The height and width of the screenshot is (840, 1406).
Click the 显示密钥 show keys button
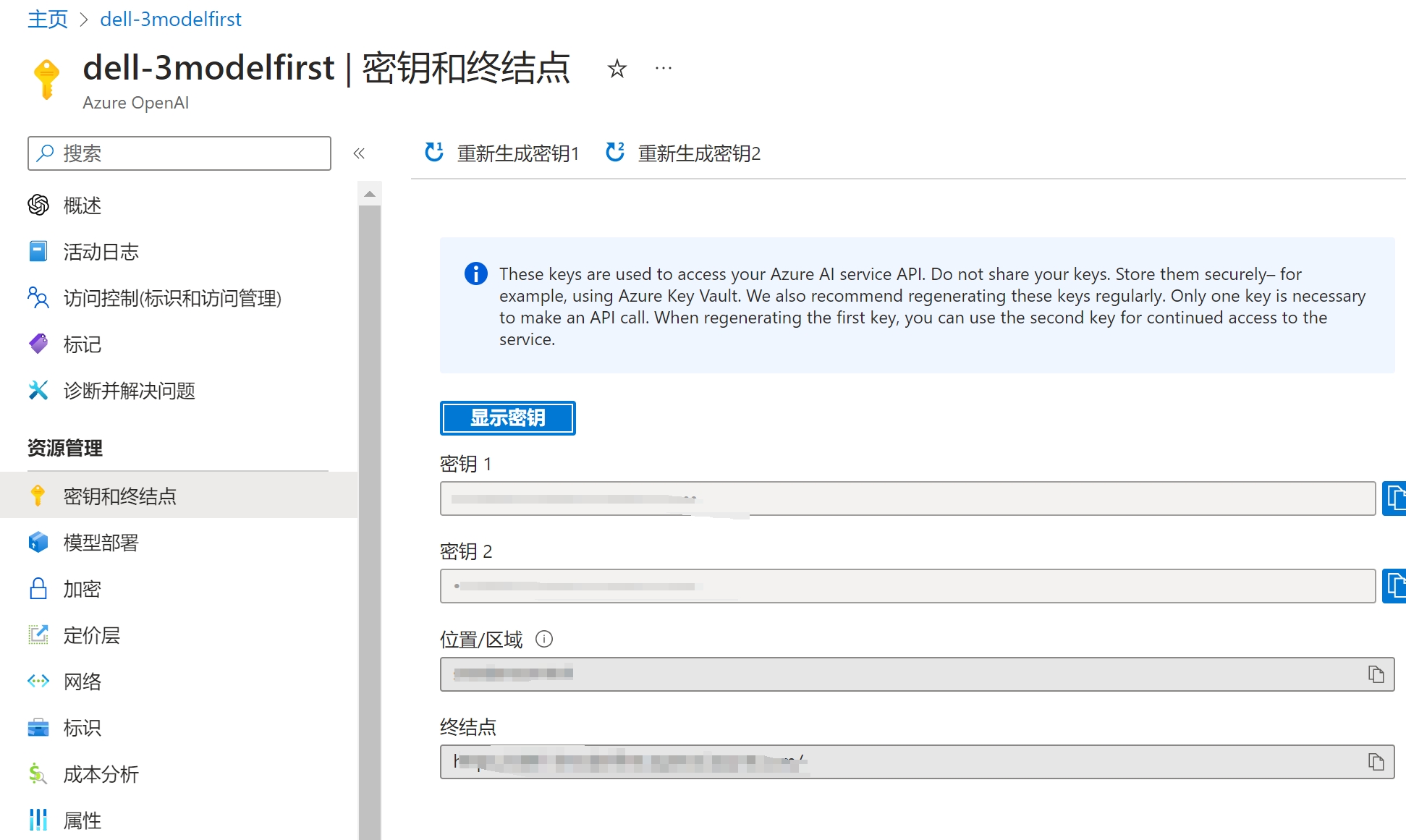(507, 417)
